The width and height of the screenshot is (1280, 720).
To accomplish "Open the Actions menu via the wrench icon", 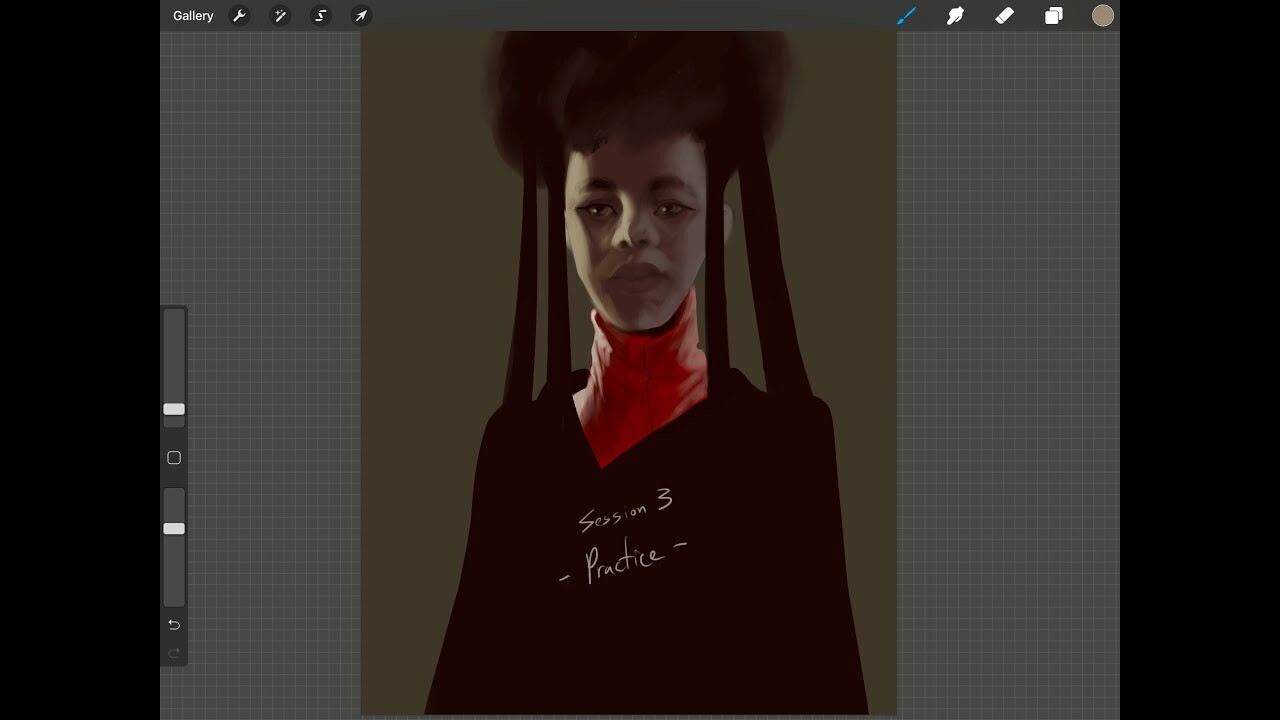I will click(x=240, y=15).
